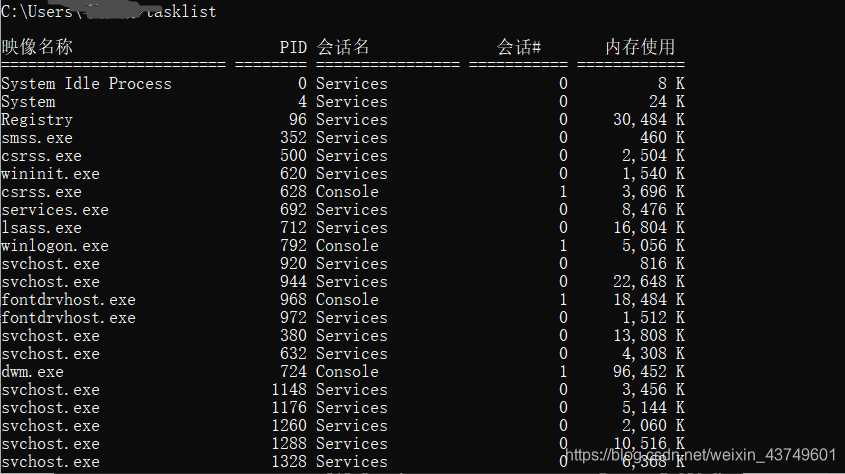Select the lsass.exe process name

41,227
